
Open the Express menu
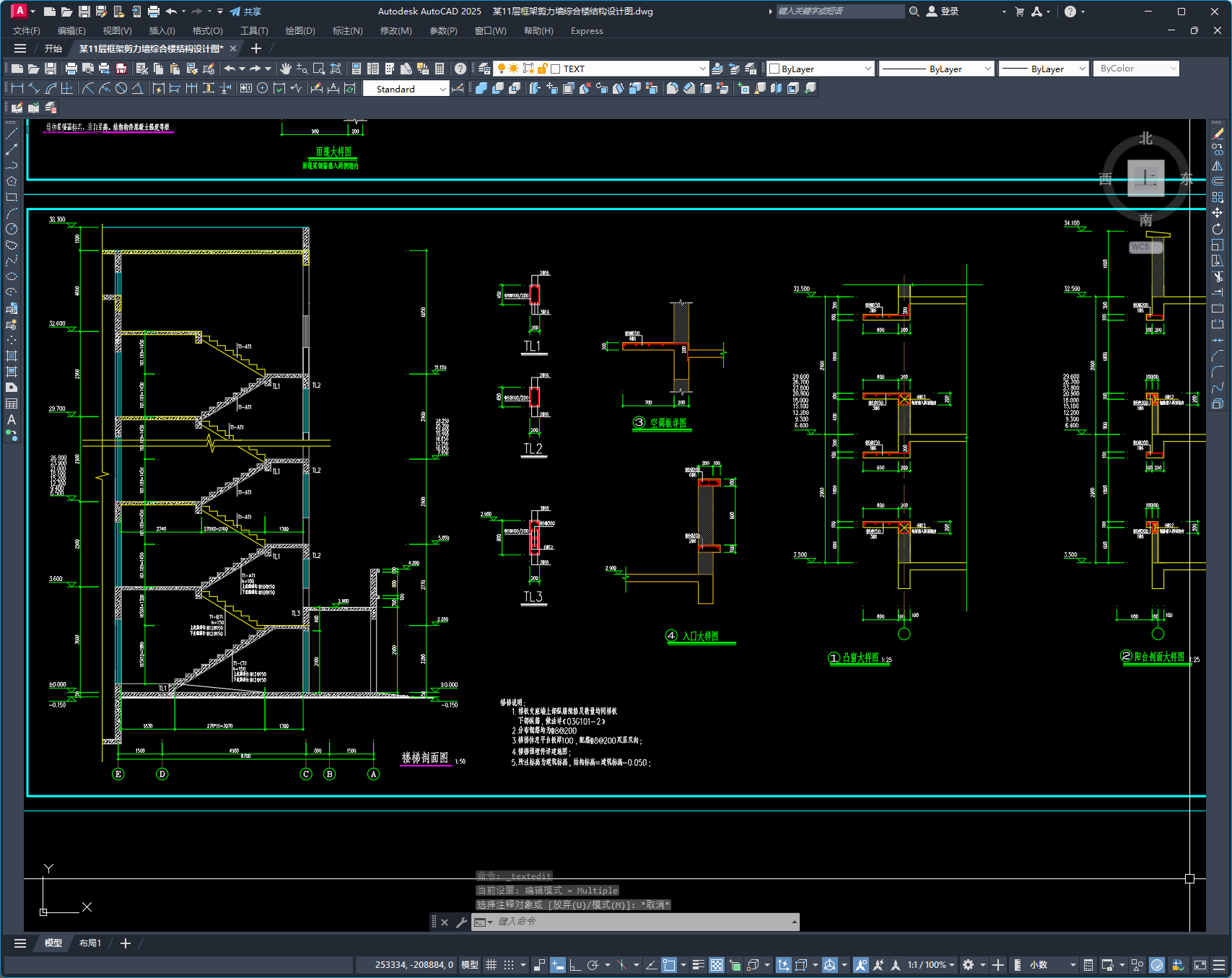(x=587, y=31)
